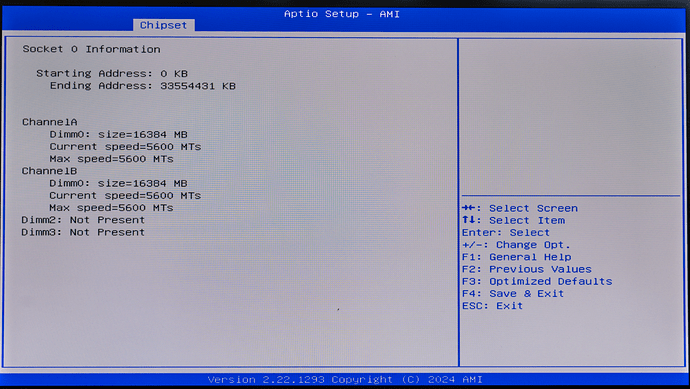
Task: Click the Select Item help line
Action: pyautogui.click(x=514, y=220)
